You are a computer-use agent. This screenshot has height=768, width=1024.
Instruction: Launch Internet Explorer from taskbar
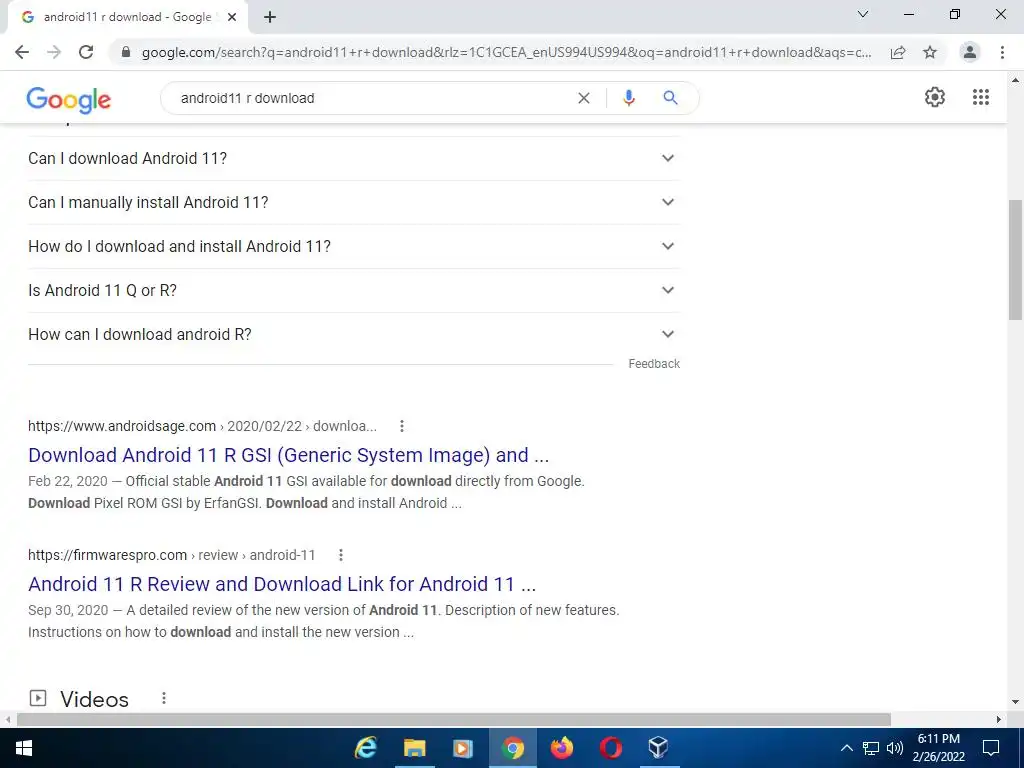[366, 748]
